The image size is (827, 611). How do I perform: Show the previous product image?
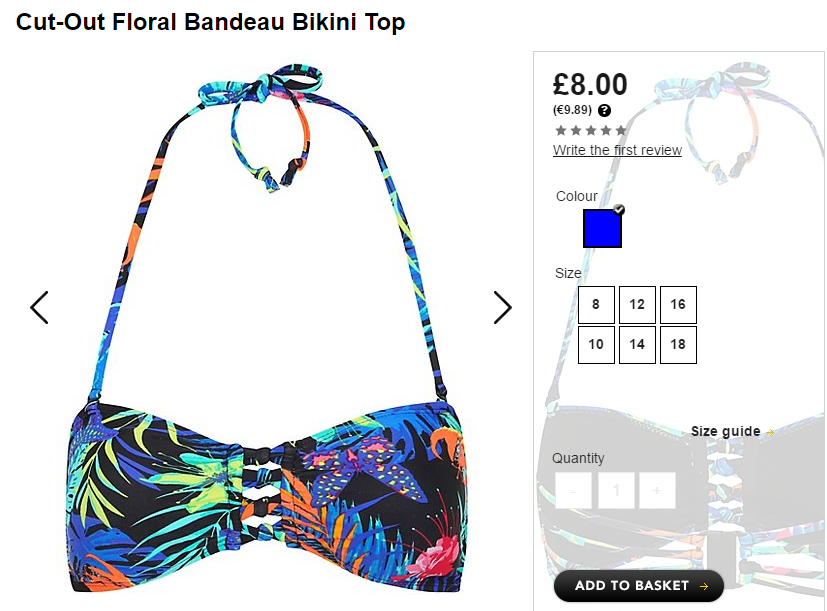(x=40, y=307)
